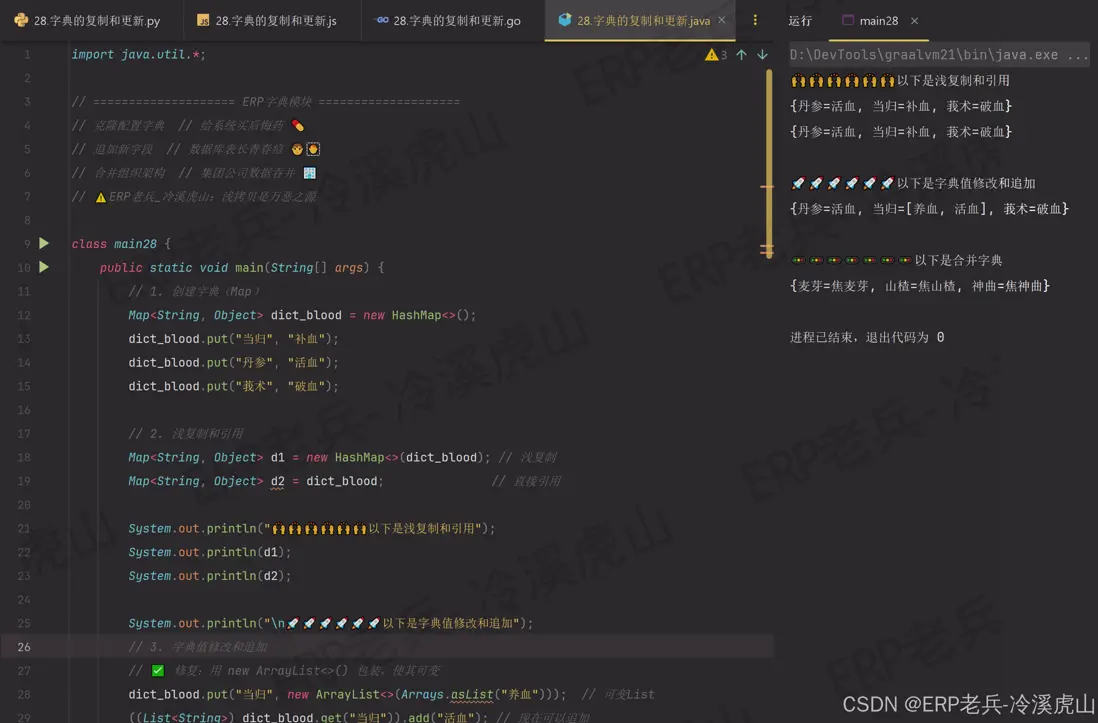Go to previous highlighted problem arrow
The width and height of the screenshot is (1098, 723).
[x=741, y=55]
